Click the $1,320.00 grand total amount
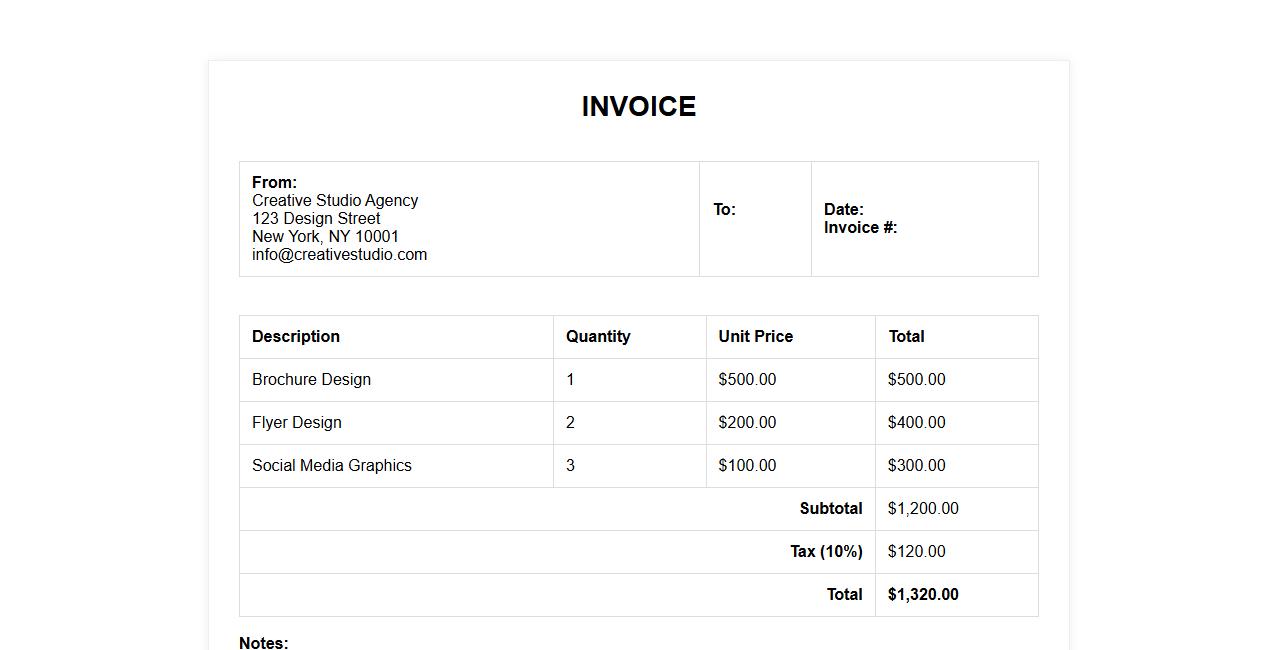 click(923, 595)
